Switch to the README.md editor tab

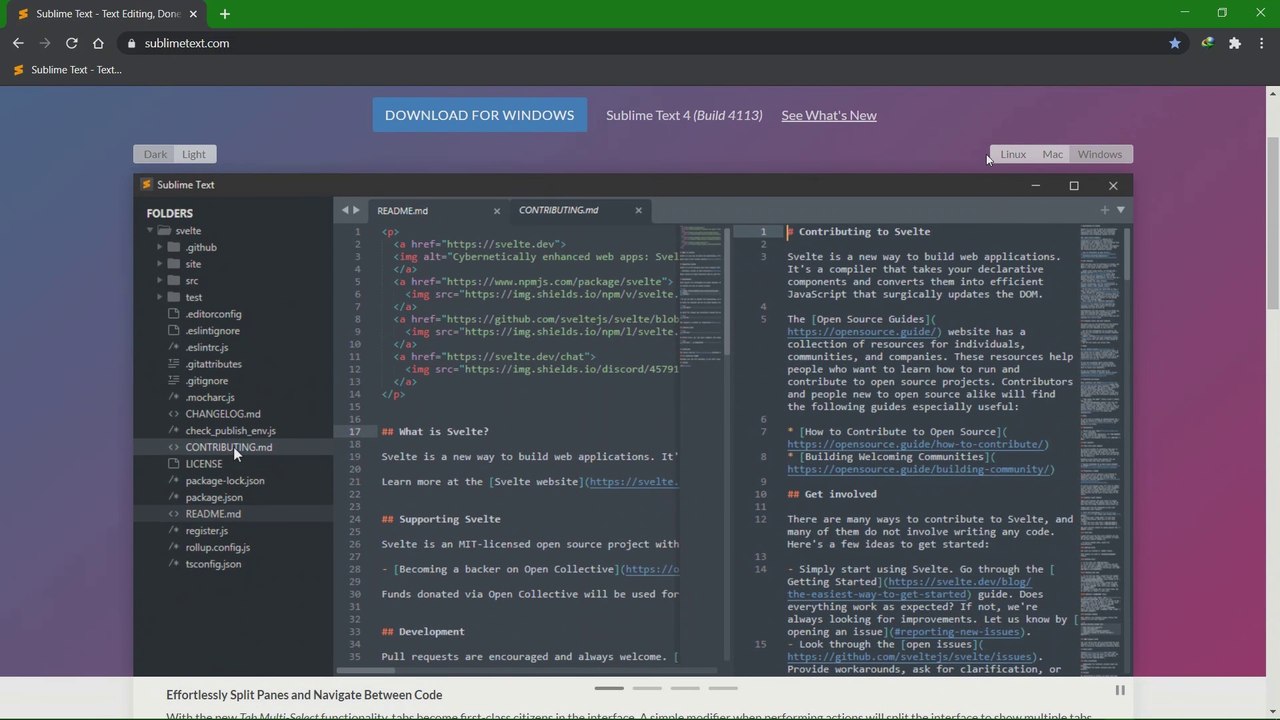click(x=403, y=211)
